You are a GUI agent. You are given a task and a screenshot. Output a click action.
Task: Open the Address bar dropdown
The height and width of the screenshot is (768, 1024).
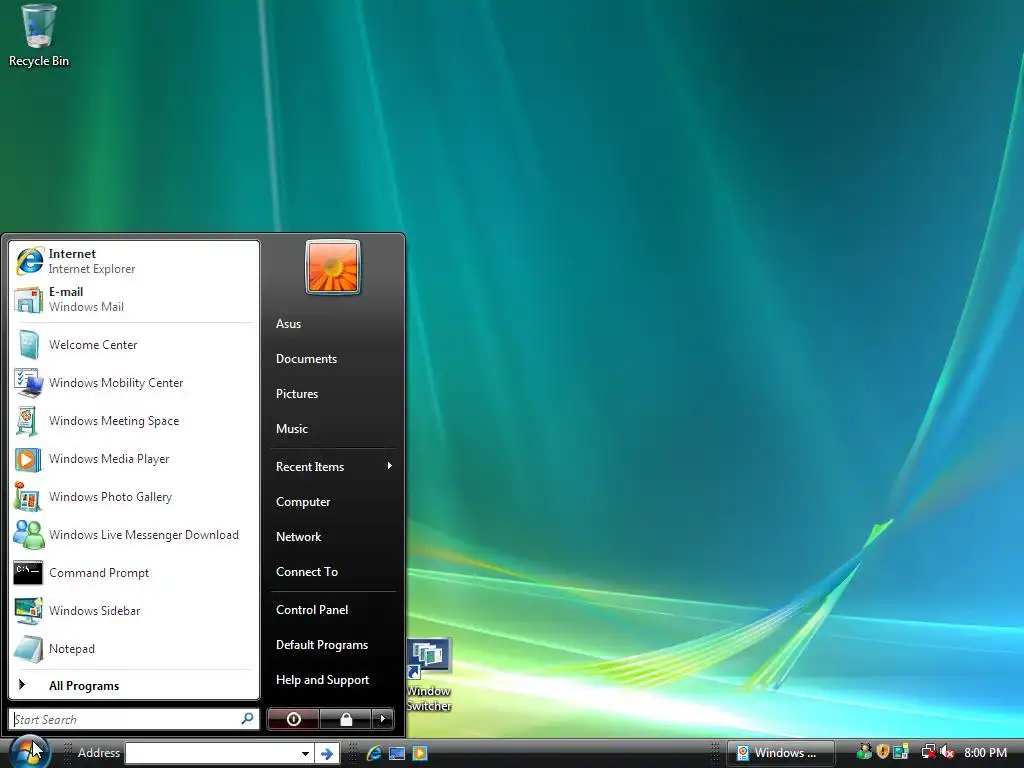click(305, 753)
